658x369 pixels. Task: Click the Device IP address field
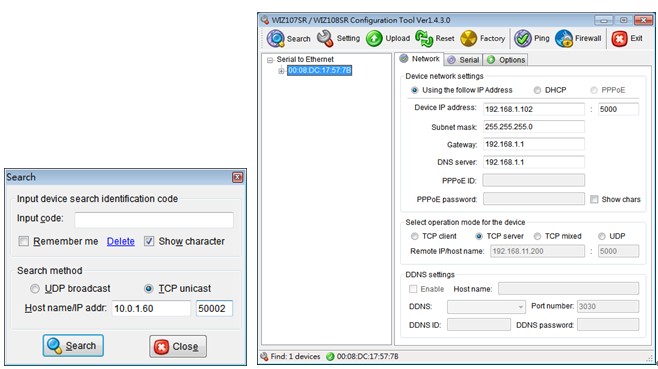tap(533, 109)
